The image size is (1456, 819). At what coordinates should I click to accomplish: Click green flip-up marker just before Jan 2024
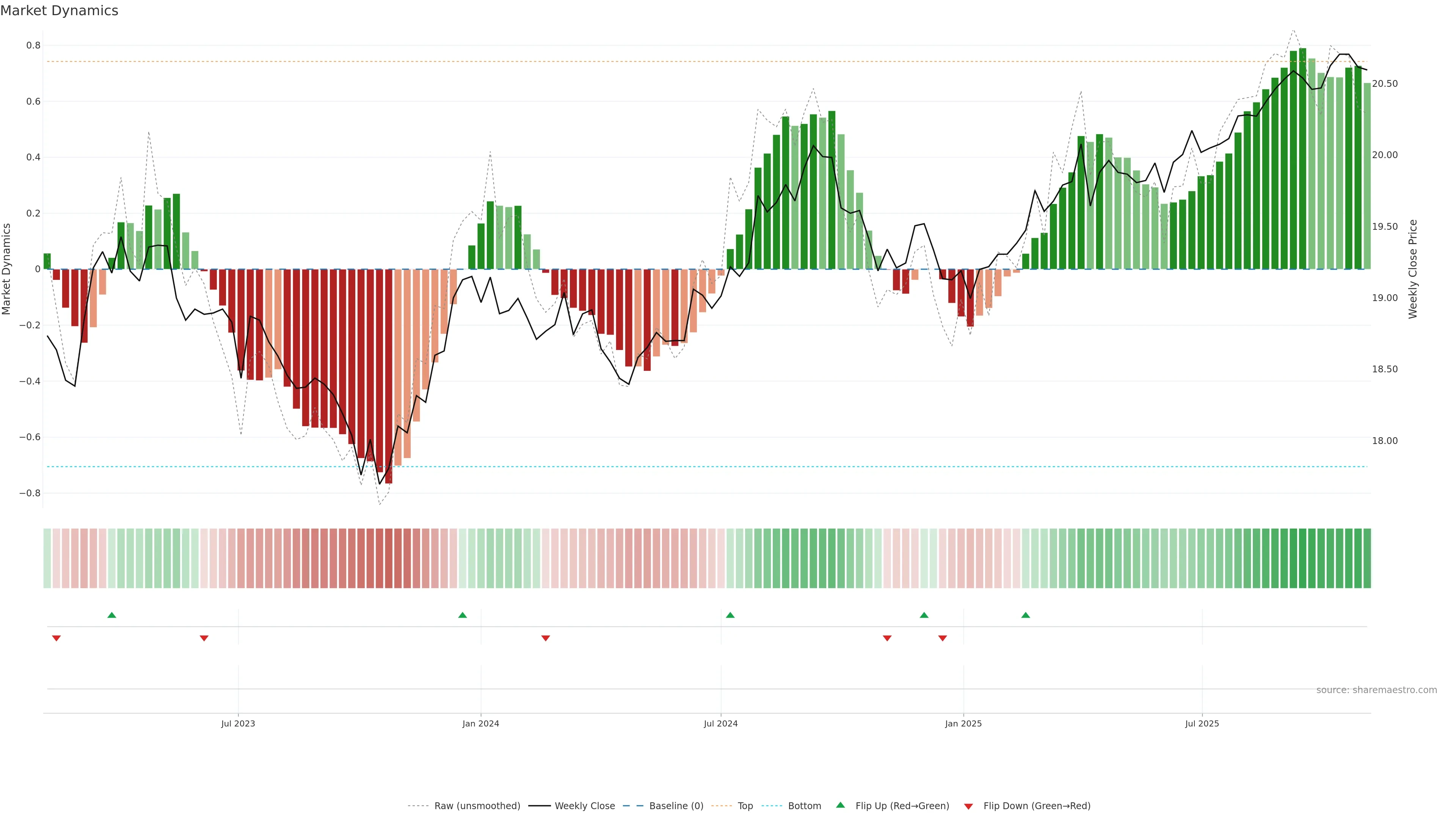pos(462,615)
